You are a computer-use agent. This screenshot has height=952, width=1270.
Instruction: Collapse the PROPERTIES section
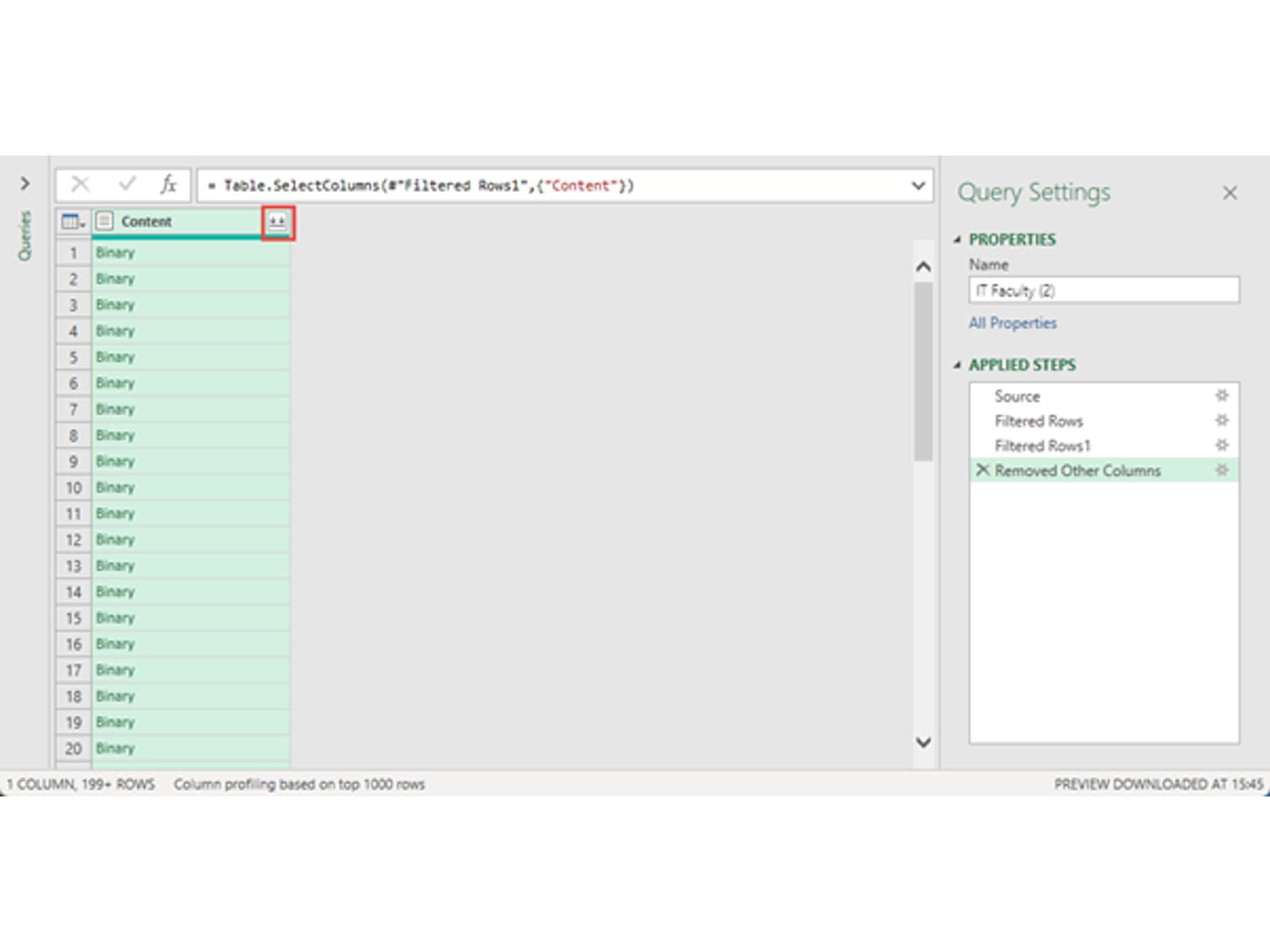(x=957, y=240)
